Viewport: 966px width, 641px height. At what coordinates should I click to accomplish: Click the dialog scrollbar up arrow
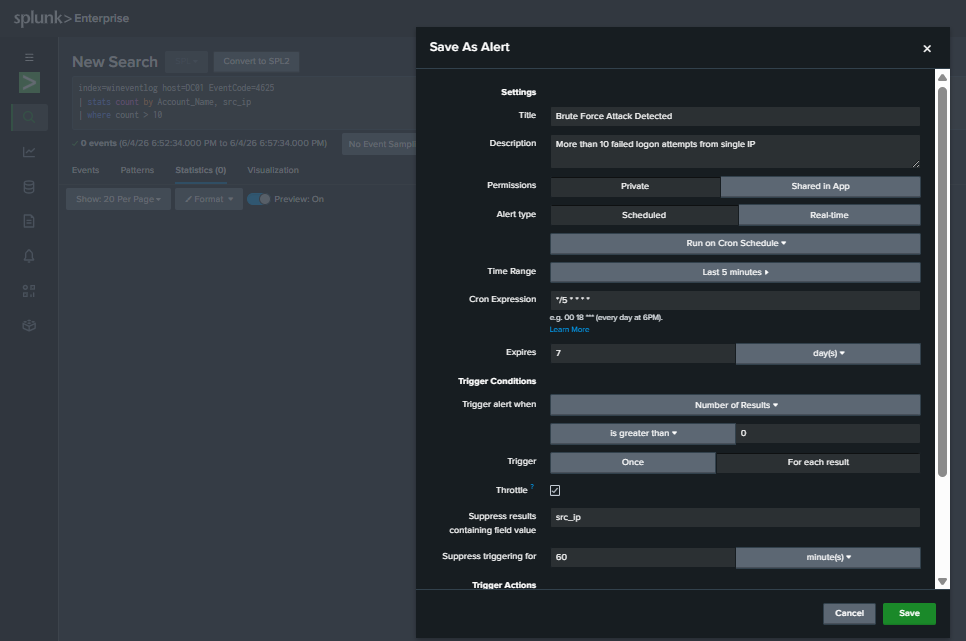tap(942, 78)
